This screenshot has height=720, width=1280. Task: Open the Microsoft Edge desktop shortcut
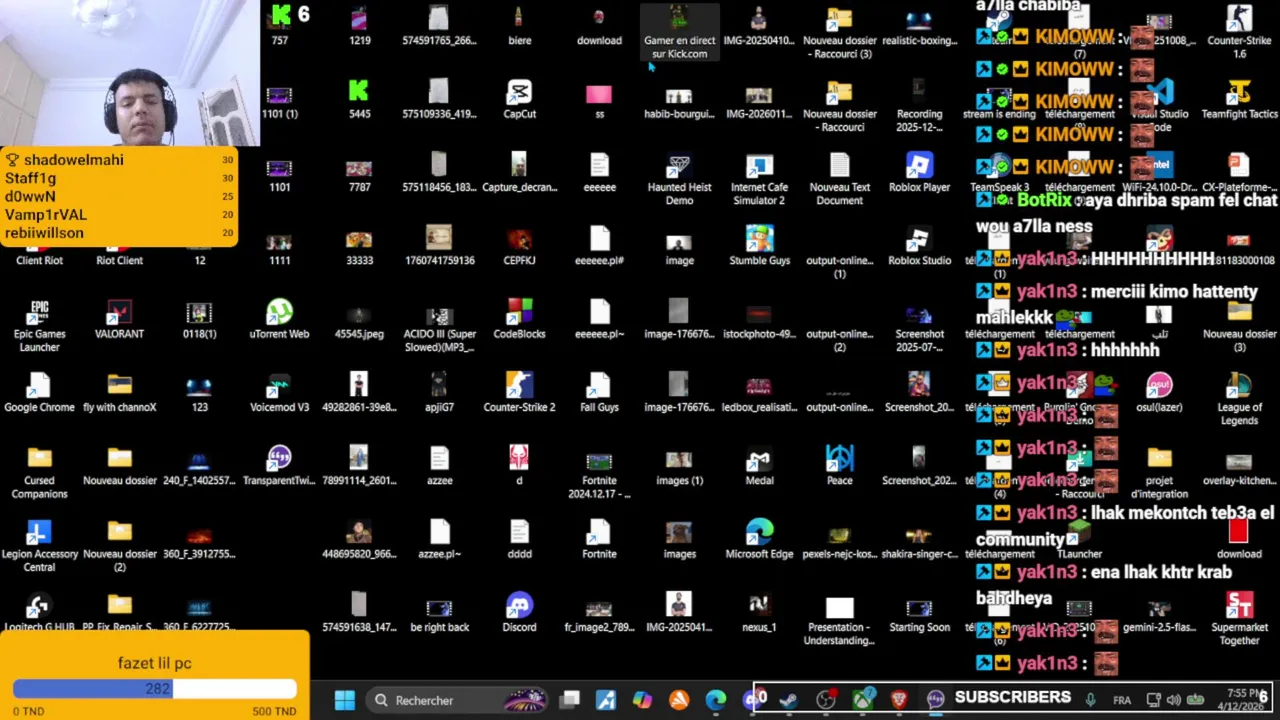pos(759,540)
